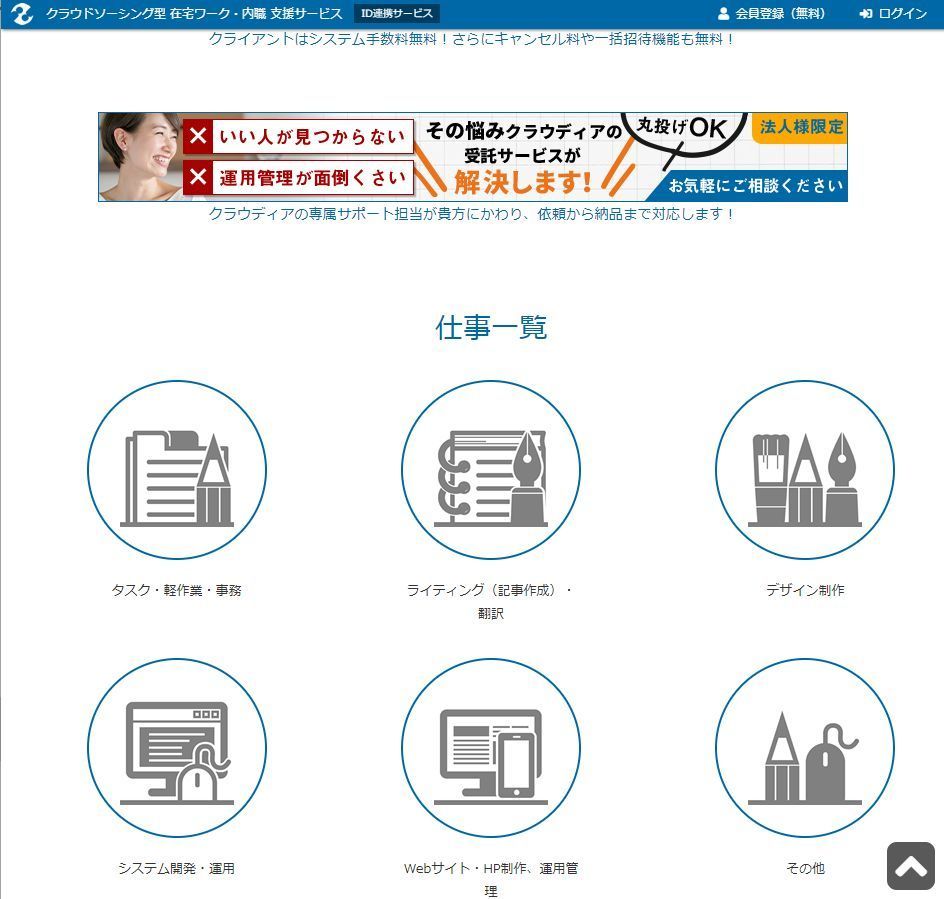
Task: Click the back-to-top arrow button
Action: point(910,866)
